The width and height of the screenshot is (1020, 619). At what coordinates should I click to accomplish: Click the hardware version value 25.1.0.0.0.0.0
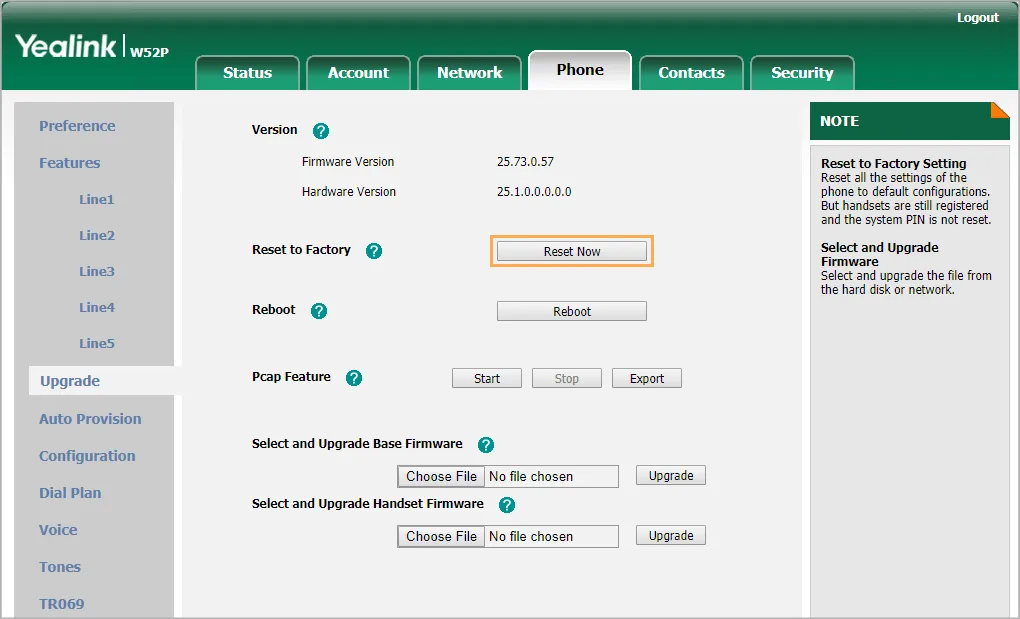pyautogui.click(x=534, y=192)
